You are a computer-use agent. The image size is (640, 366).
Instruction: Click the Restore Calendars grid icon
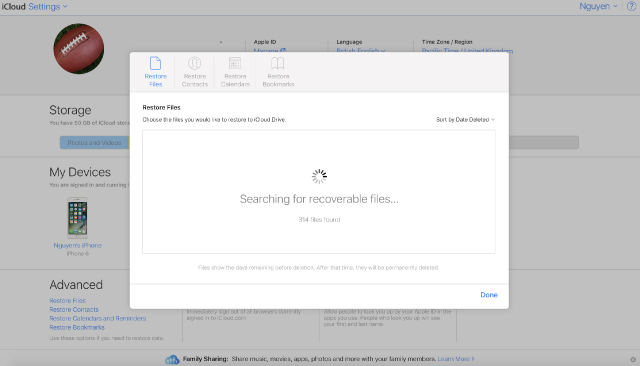point(235,63)
